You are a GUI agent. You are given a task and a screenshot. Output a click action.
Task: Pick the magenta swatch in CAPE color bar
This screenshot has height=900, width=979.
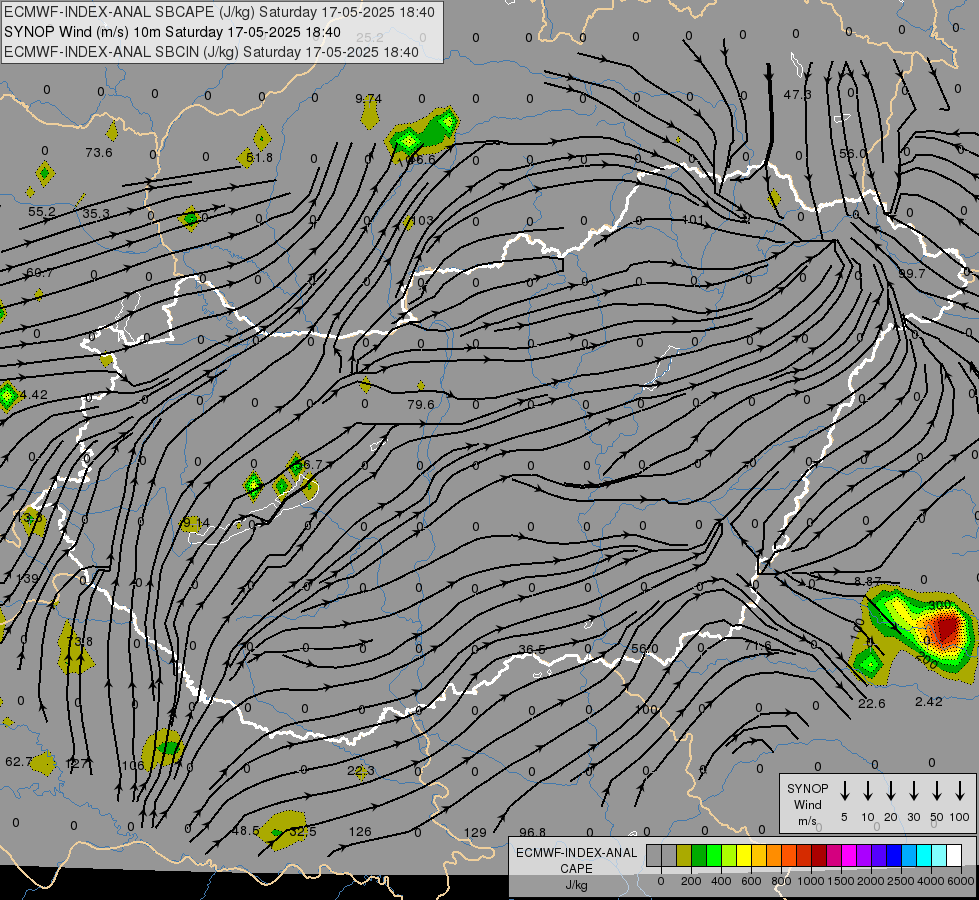(849, 856)
